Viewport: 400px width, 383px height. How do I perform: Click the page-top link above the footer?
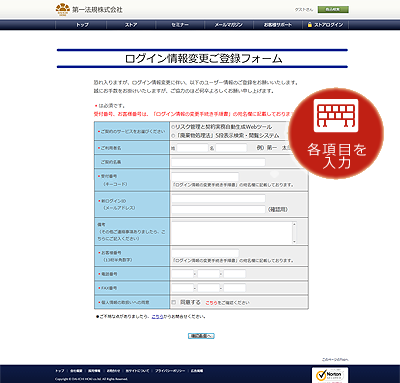tap(335, 360)
